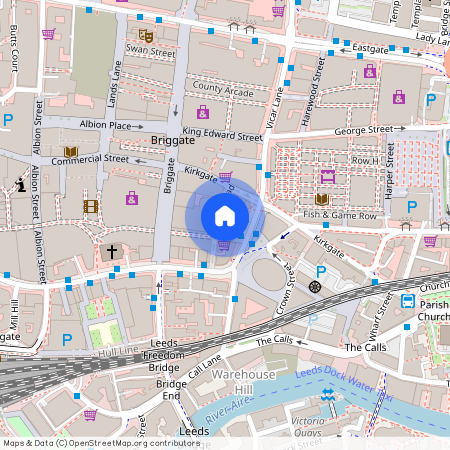Click the shopping bag icon just below Eastgate
Viewport: 450px width, 450px height.
coord(370,71)
